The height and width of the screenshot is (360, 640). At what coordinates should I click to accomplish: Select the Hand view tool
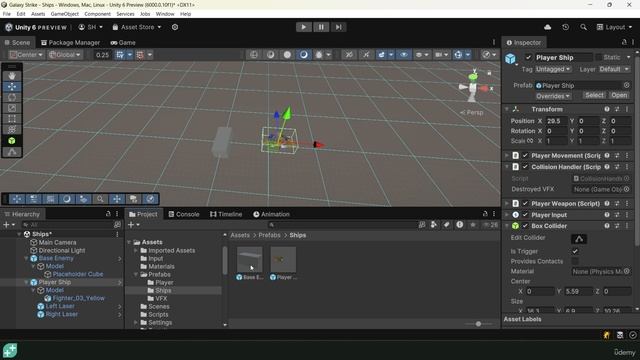click(12, 76)
